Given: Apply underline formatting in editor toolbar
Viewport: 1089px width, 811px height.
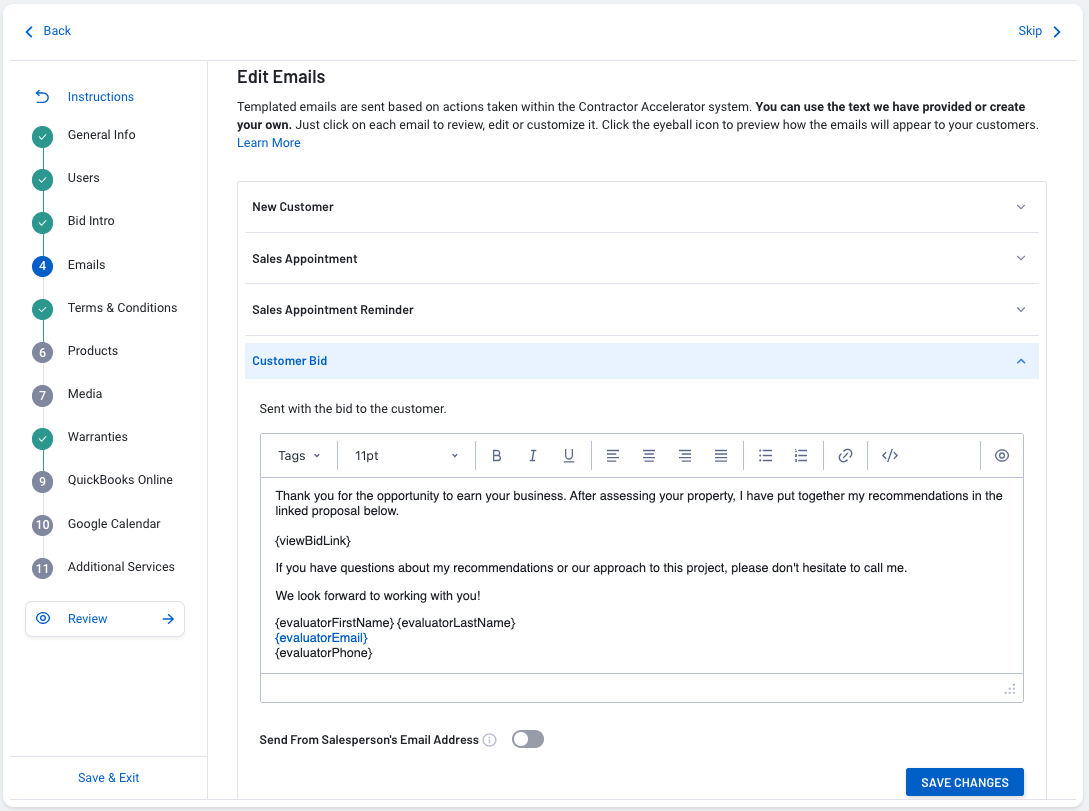Looking at the screenshot, I should (569, 455).
